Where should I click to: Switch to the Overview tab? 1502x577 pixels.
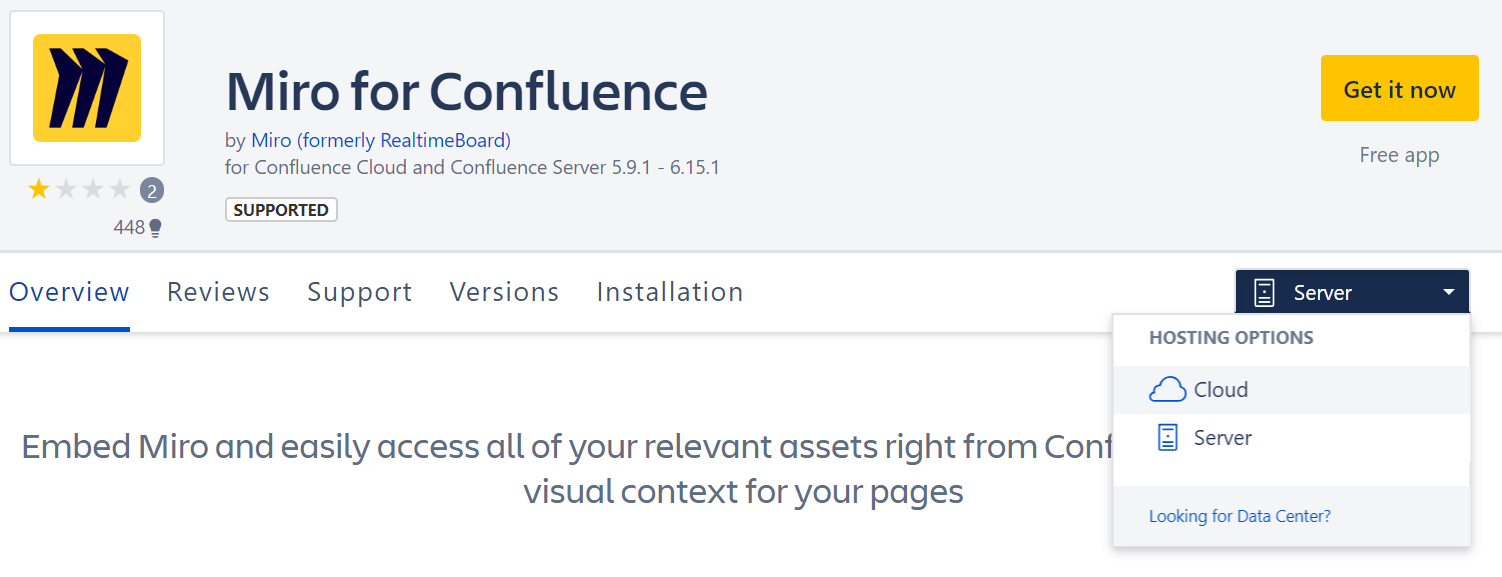(69, 292)
